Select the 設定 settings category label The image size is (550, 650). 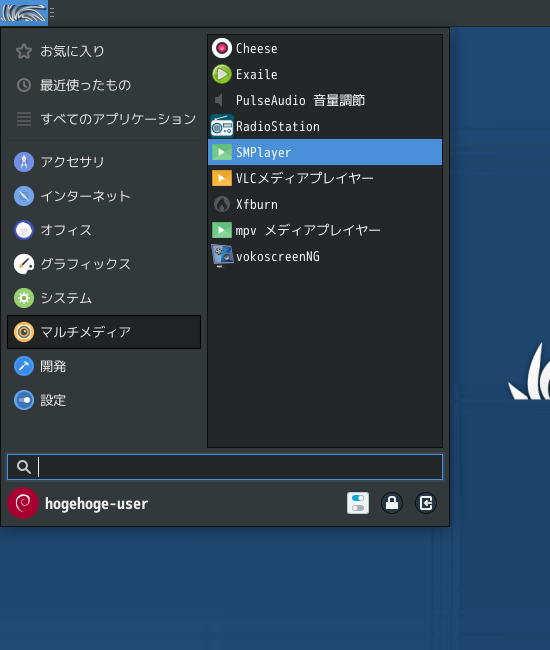coord(53,400)
